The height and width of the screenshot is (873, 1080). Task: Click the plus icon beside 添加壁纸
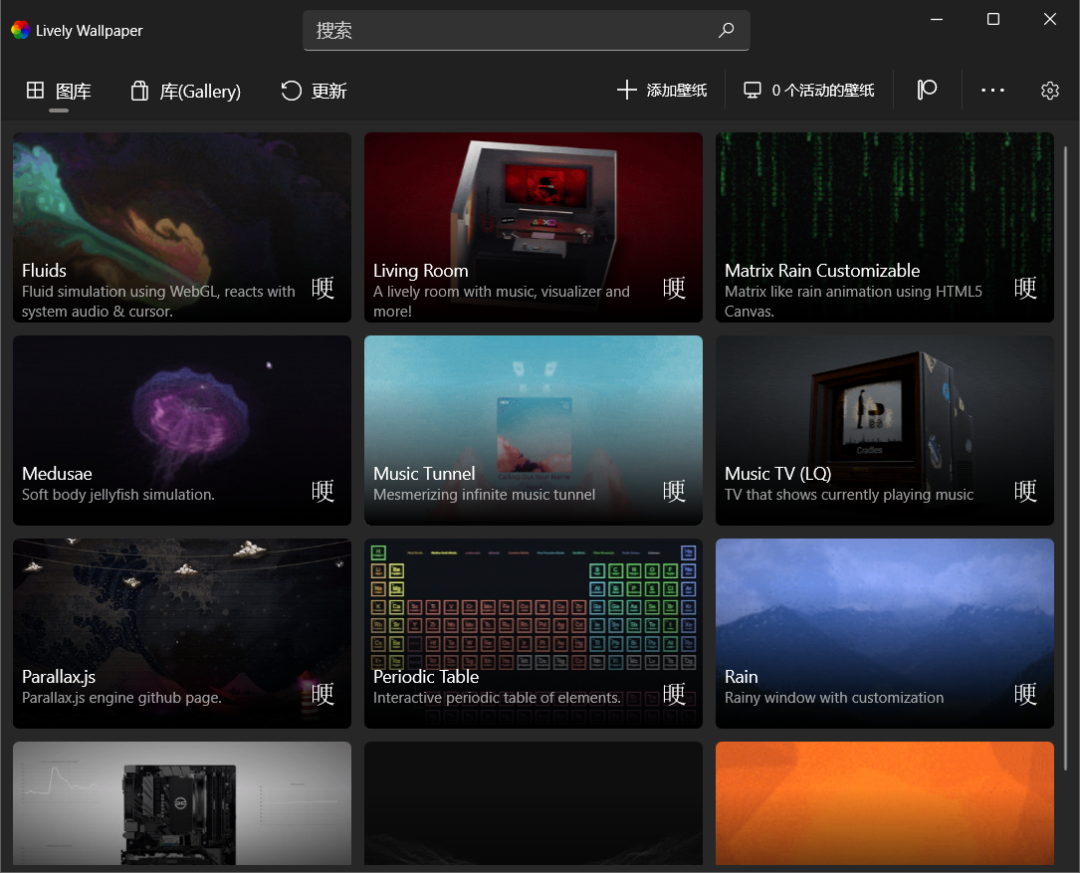[x=626, y=90]
